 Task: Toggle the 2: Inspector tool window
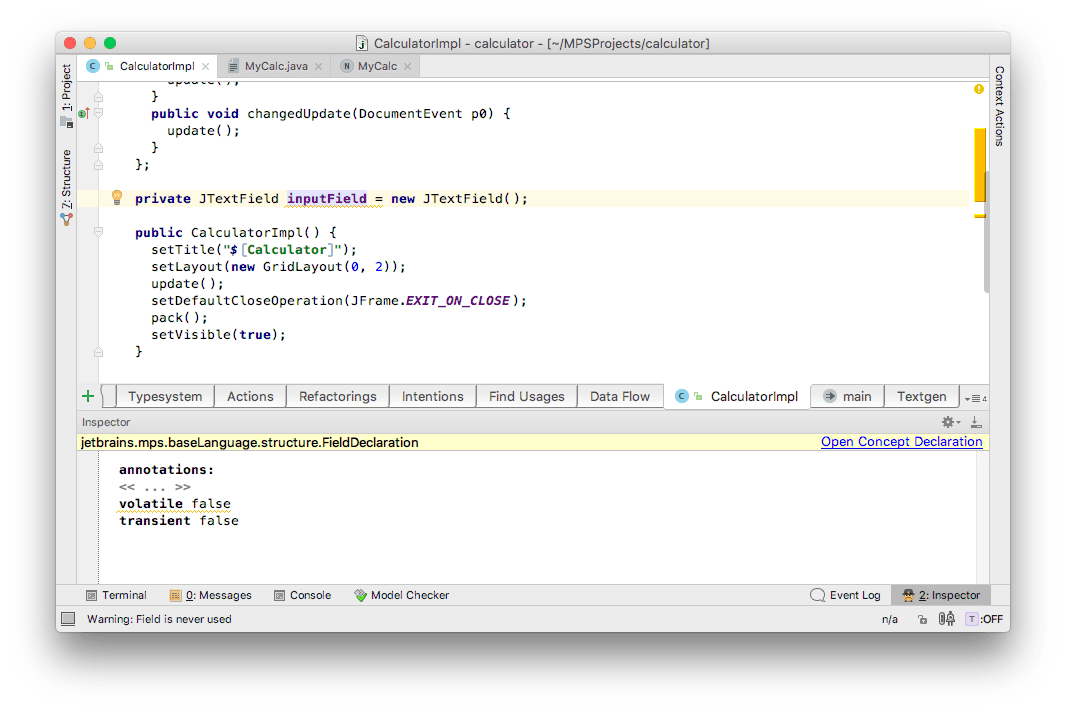coord(941,595)
